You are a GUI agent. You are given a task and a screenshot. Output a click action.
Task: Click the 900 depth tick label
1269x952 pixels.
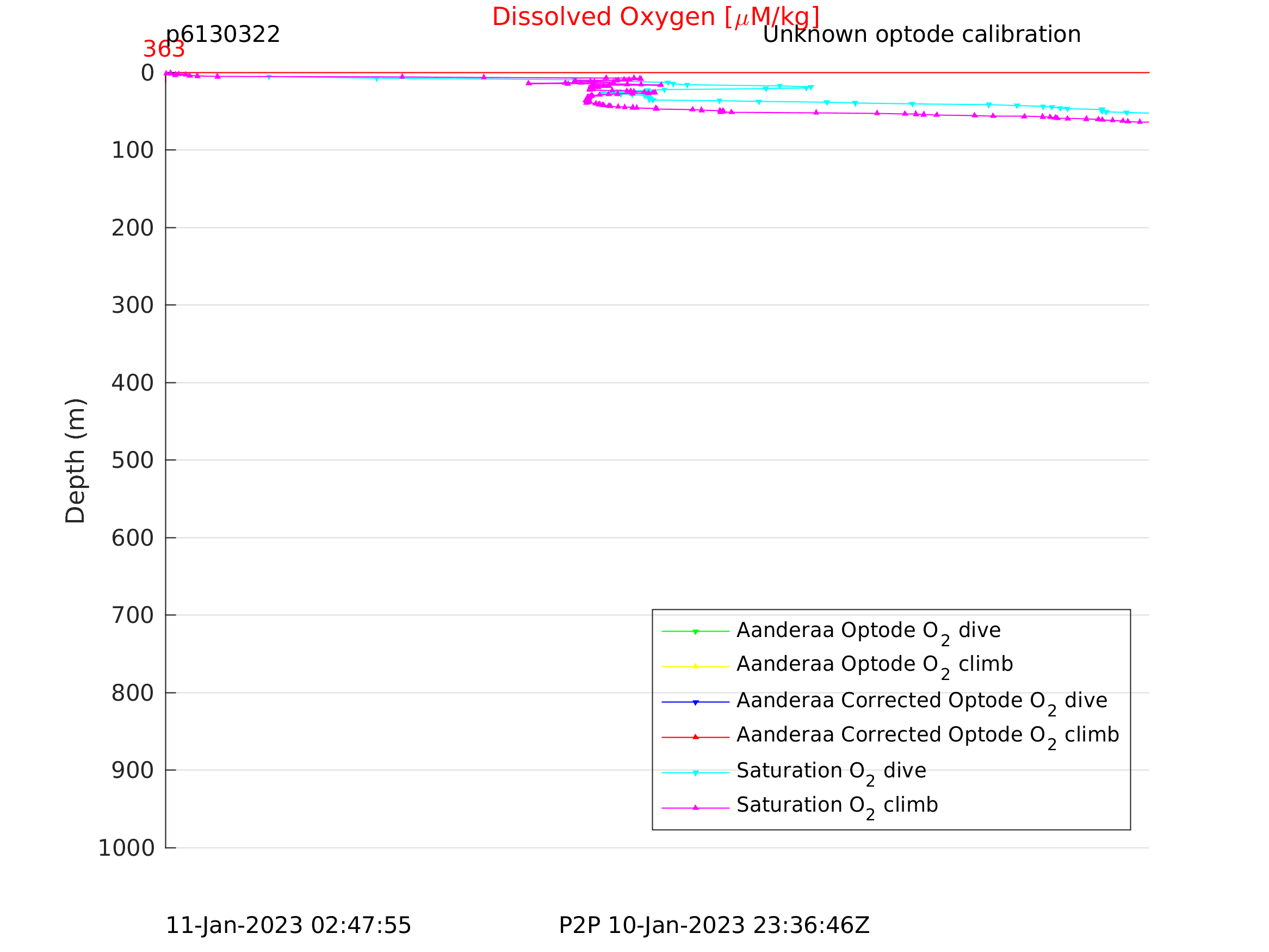(x=133, y=770)
